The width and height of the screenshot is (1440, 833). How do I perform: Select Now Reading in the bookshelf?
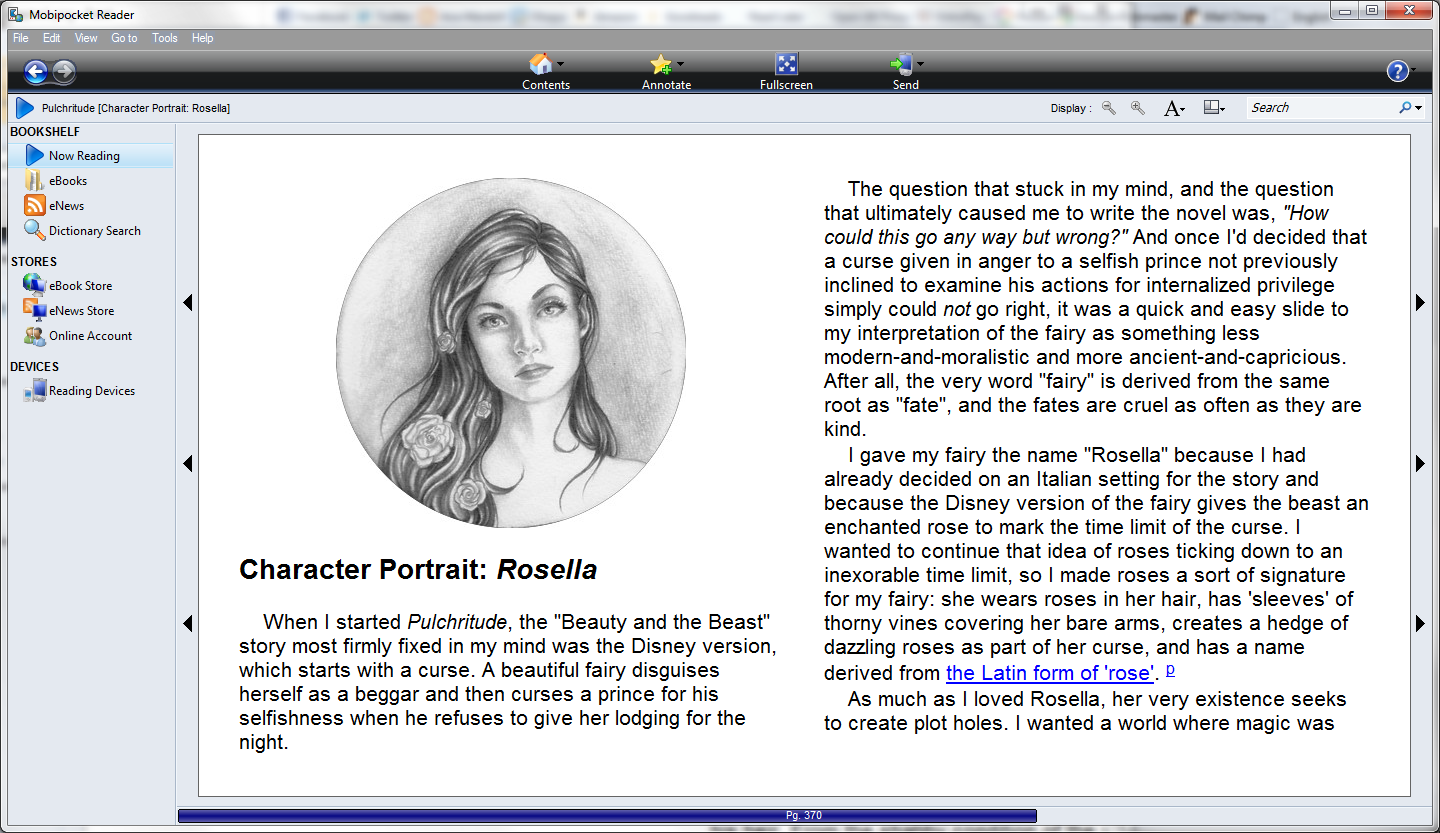point(90,156)
